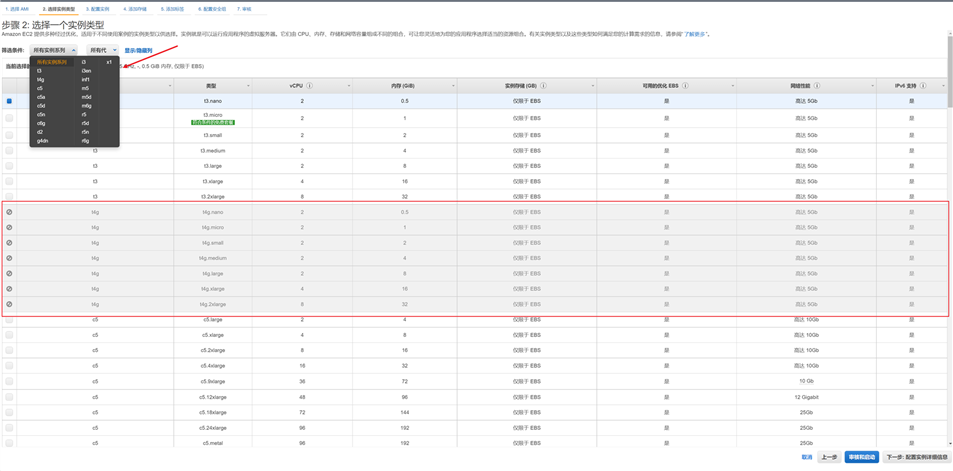The width and height of the screenshot is (953, 471).
Task: Click the disabled icon on the t4g.xlarge row
Action: click(x=9, y=289)
